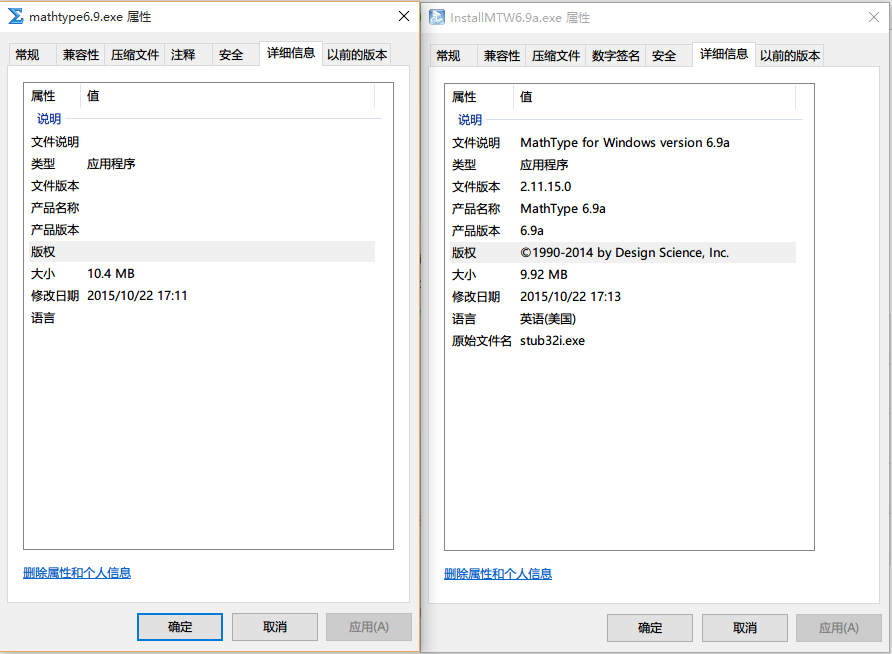This screenshot has height=654, width=892.
Task: Click the copyright value ©1990-2014 by Design Science, Inc.
Action: [x=625, y=253]
